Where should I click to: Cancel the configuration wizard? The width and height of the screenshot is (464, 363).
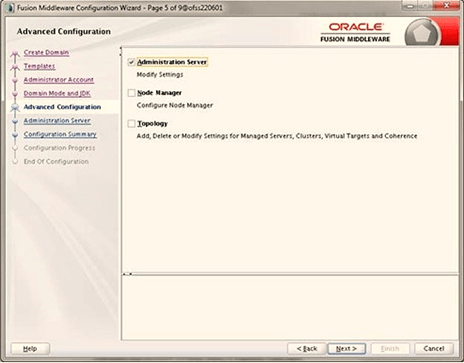click(x=434, y=349)
